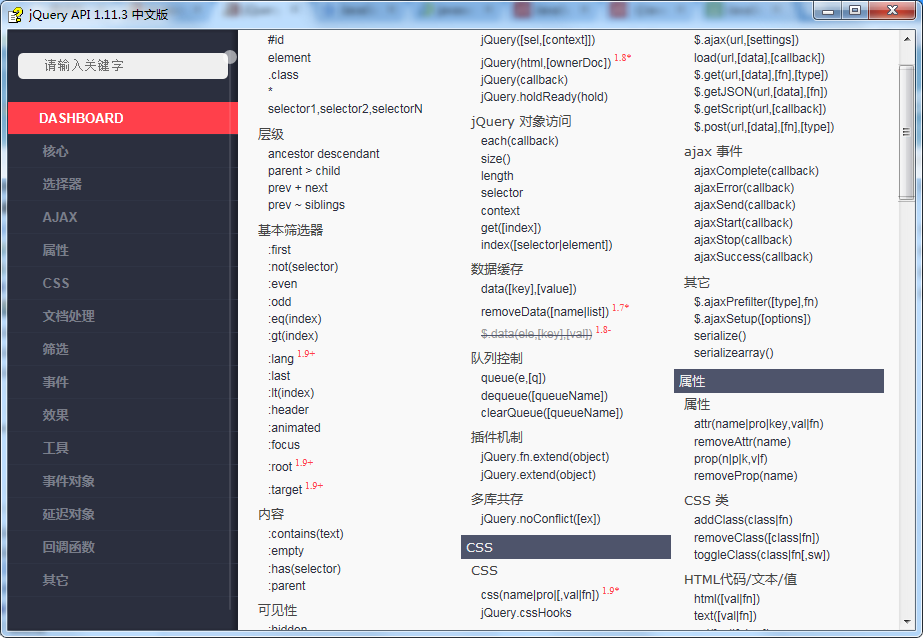Open the ajaxComplete(callback) documentation
Image resolution: width=923 pixels, height=638 pixels.
pos(753,170)
